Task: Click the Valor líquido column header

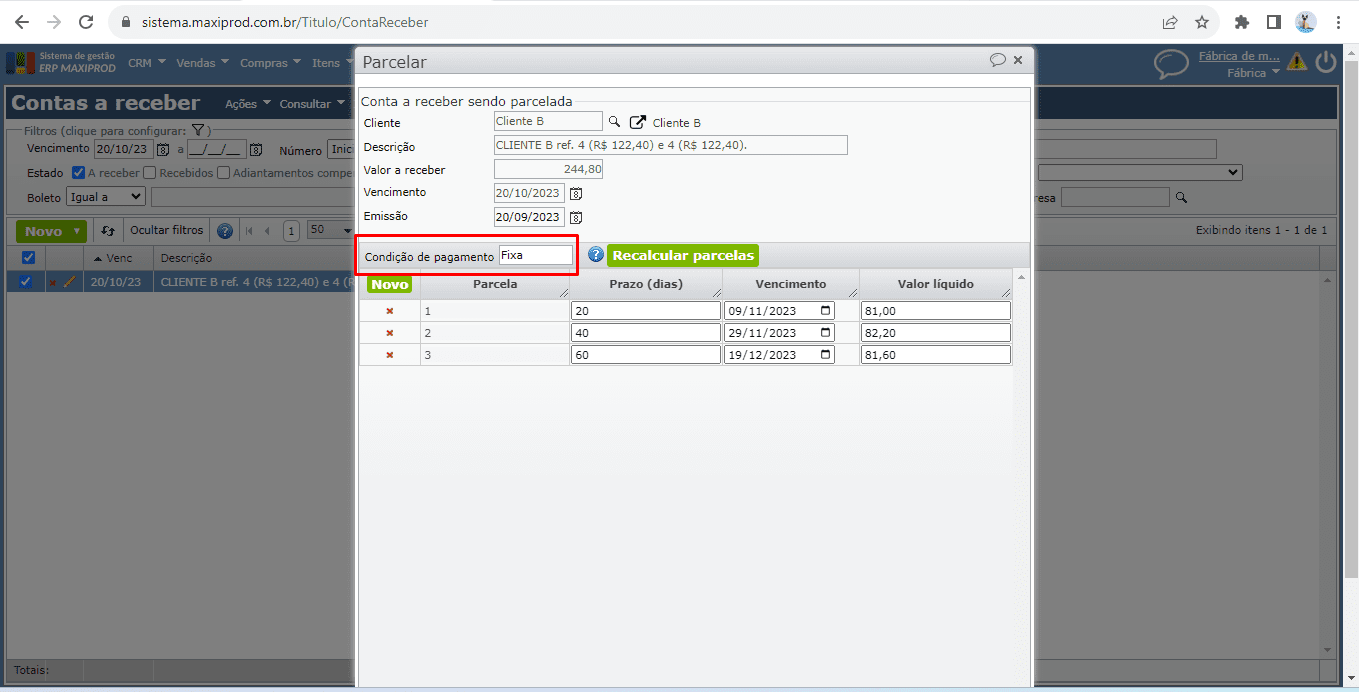Action: 935,284
